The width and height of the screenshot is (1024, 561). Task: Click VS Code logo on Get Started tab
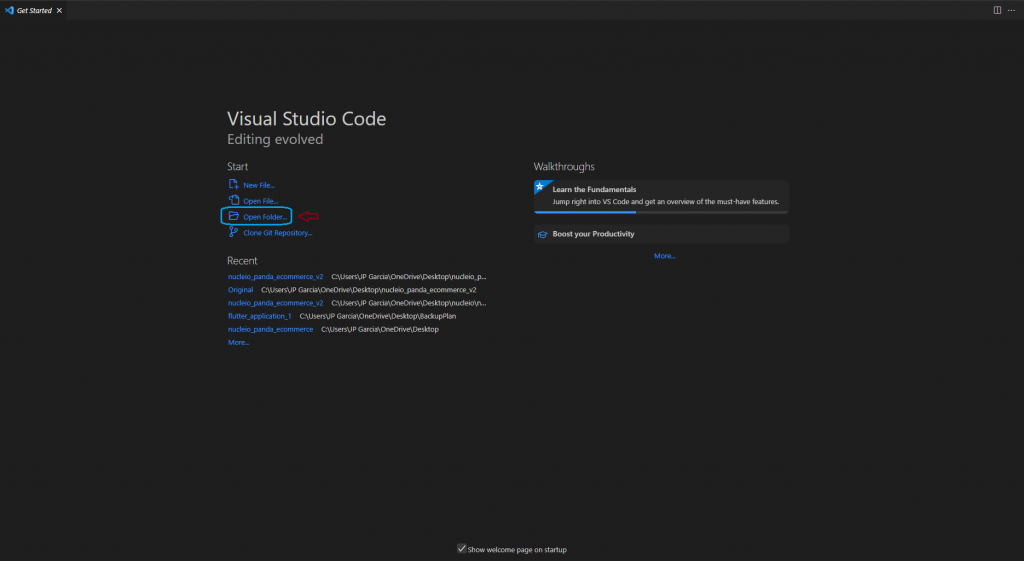point(9,10)
